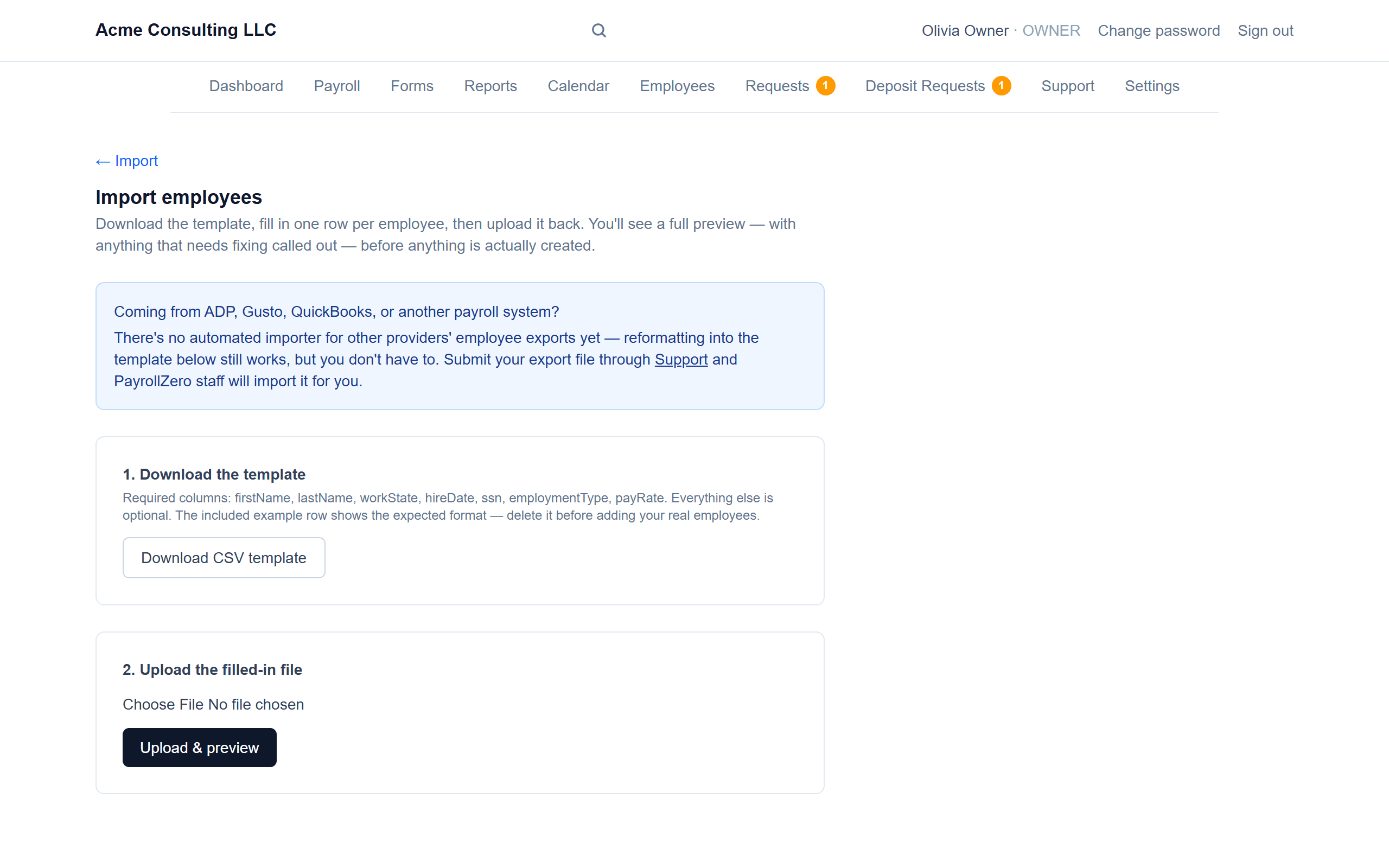Click the Requests notification badge
Viewport: 1389px width, 868px height.
pyautogui.click(x=825, y=86)
